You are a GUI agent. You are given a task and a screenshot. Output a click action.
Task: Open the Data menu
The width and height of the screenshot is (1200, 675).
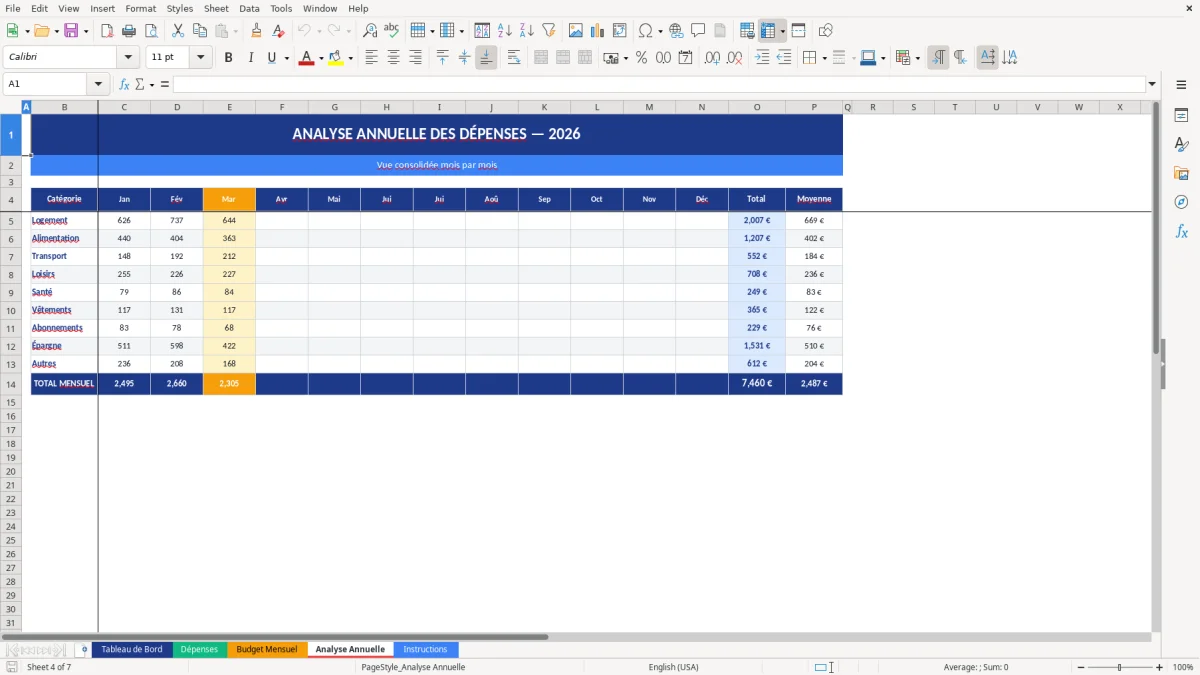pyautogui.click(x=249, y=8)
